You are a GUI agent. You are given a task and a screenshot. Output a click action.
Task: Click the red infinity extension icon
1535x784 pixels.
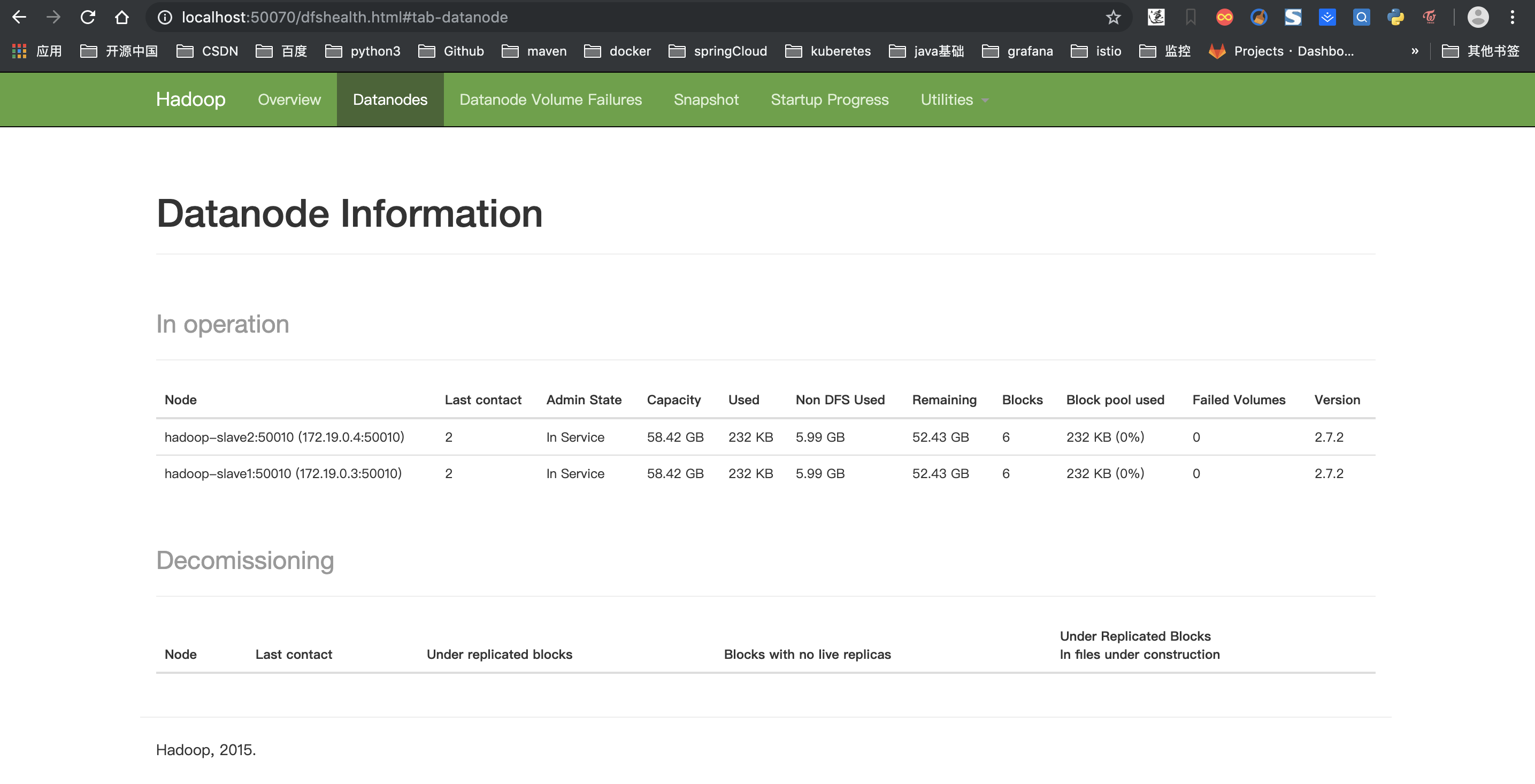coord(1225,17)
